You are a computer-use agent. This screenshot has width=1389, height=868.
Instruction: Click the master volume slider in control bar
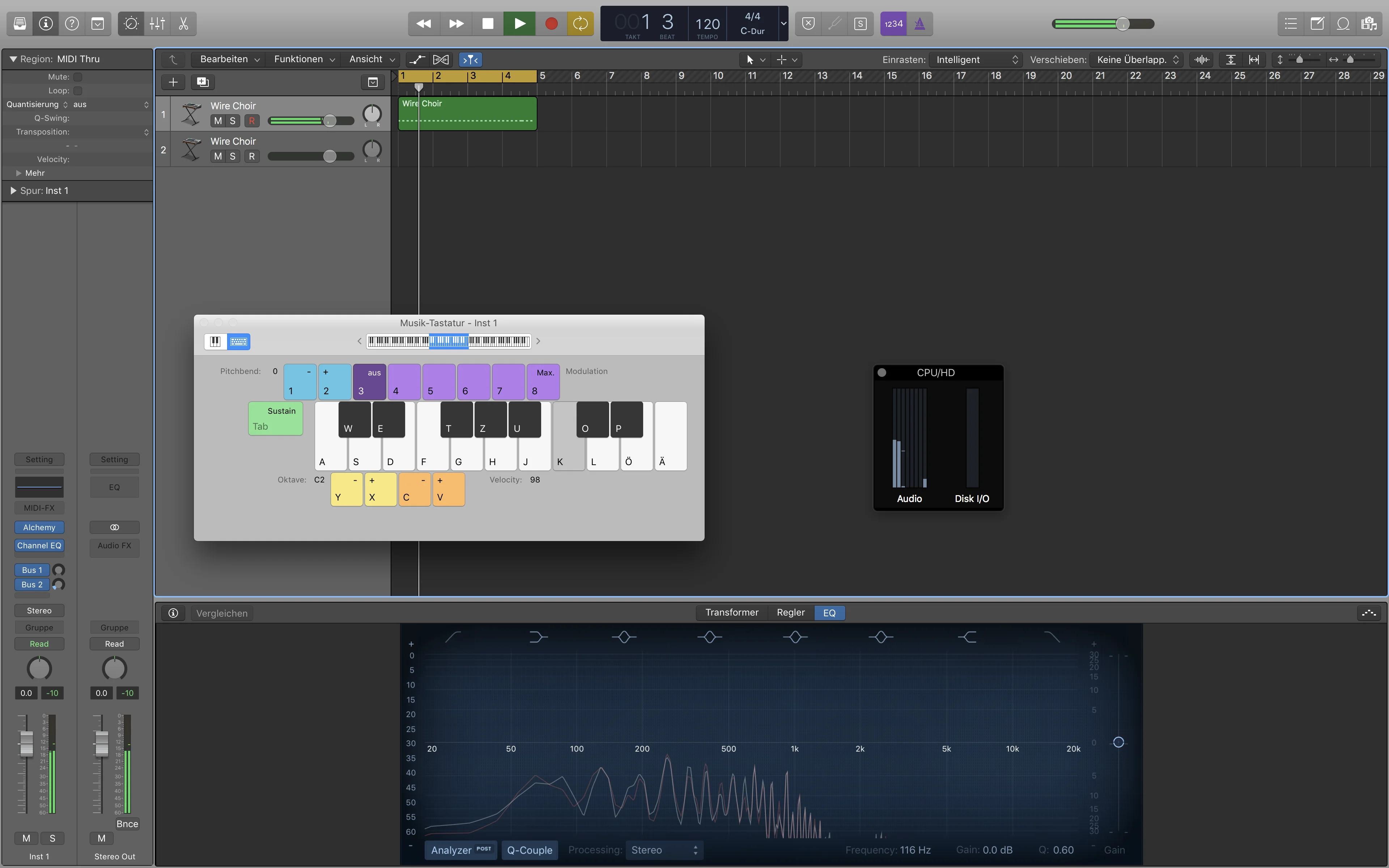point(1103,24)
